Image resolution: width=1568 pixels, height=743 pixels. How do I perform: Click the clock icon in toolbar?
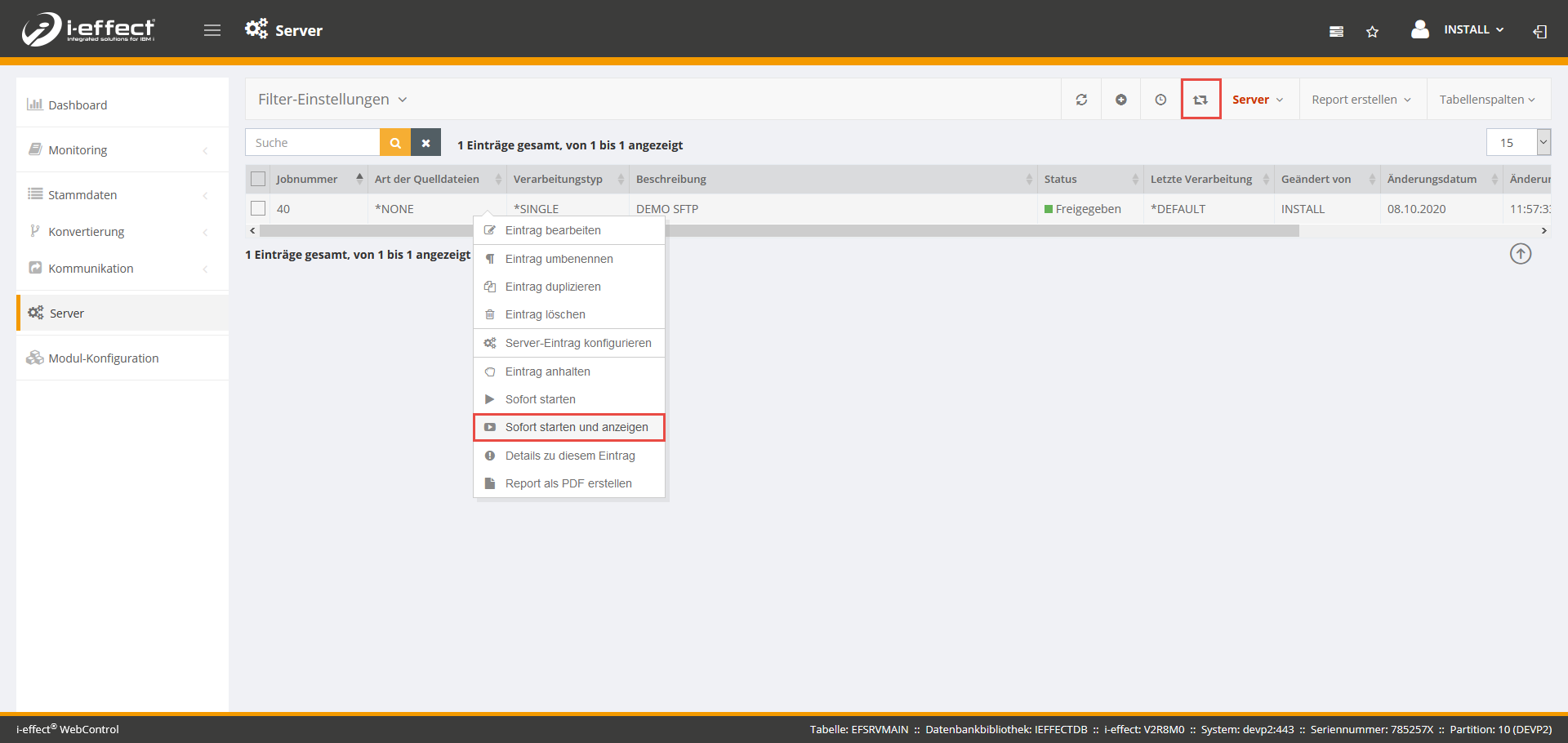[x=1160, y=100]
